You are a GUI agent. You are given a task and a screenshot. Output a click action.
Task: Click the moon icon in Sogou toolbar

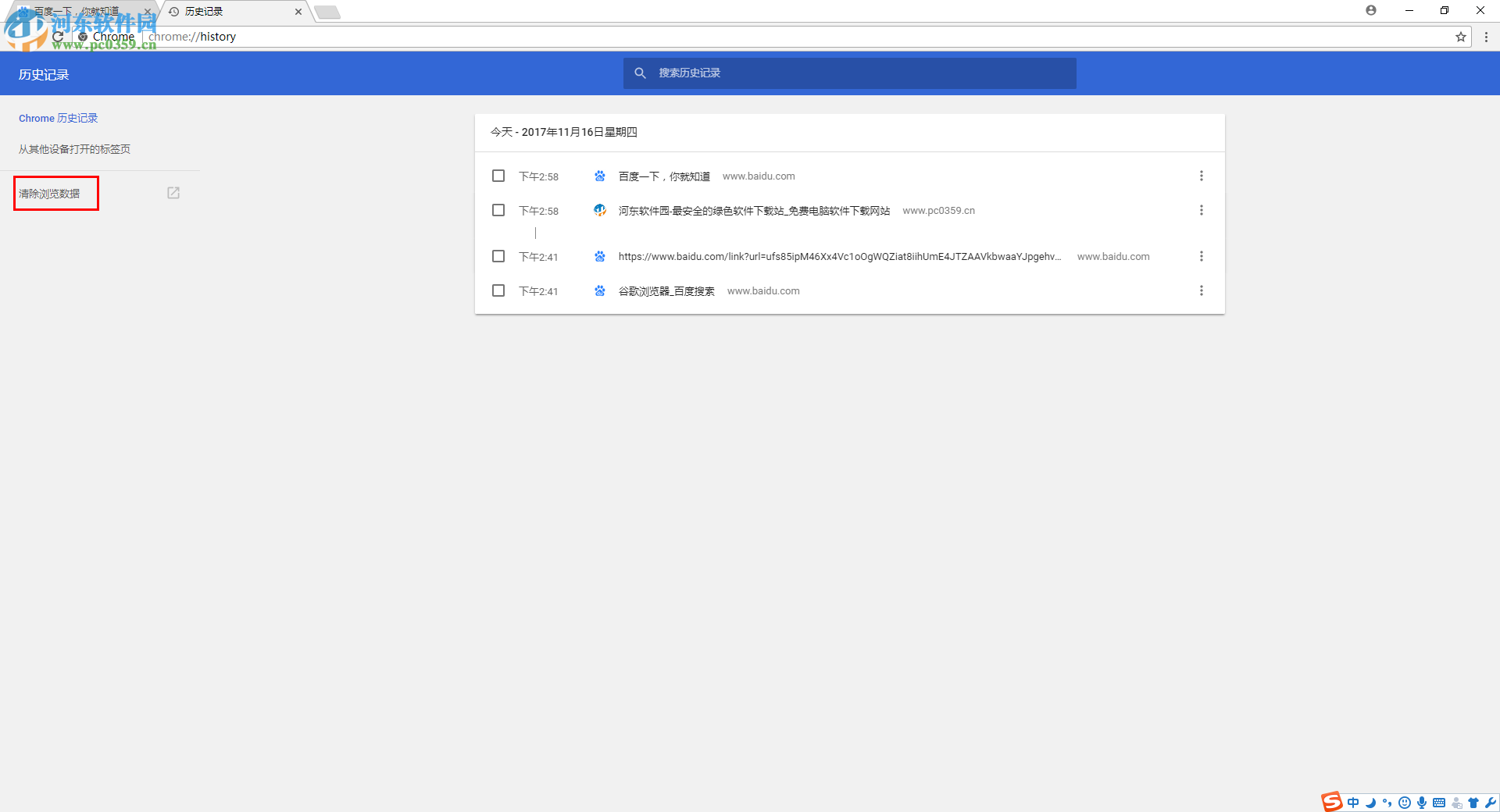(x=1370, y=803)
